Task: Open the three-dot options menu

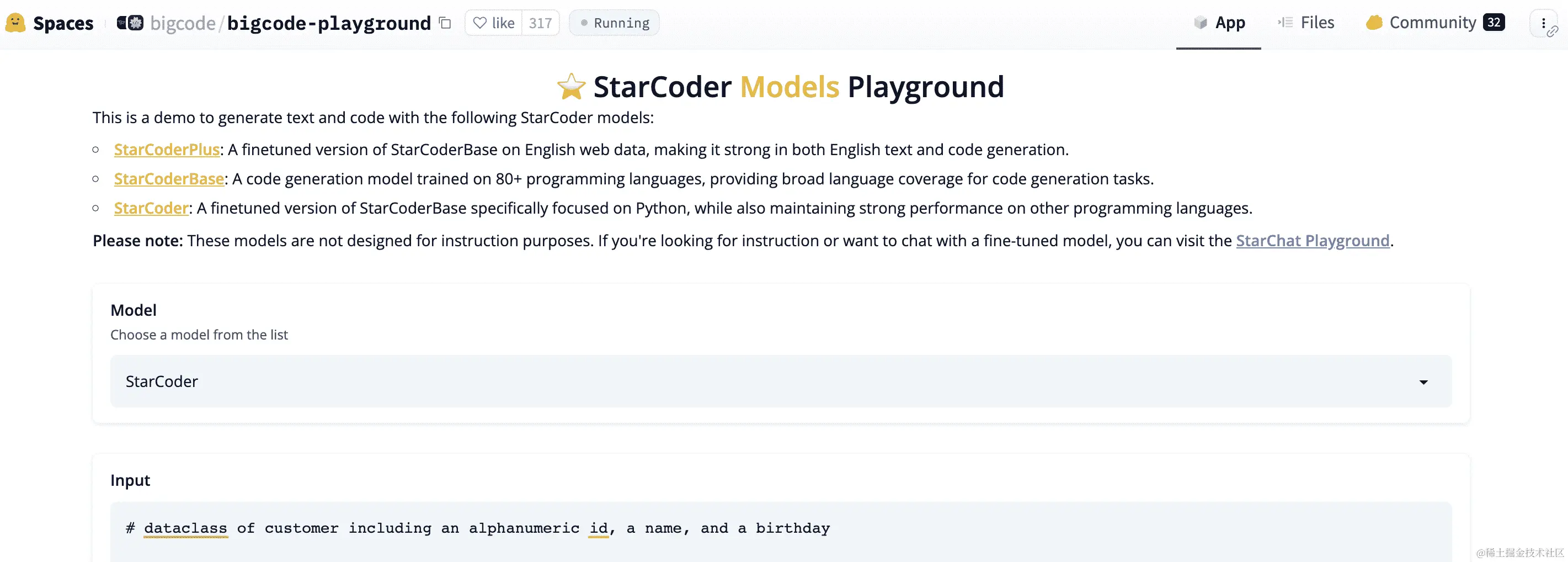Action: pyautogui.click(x=1543, y=23)
